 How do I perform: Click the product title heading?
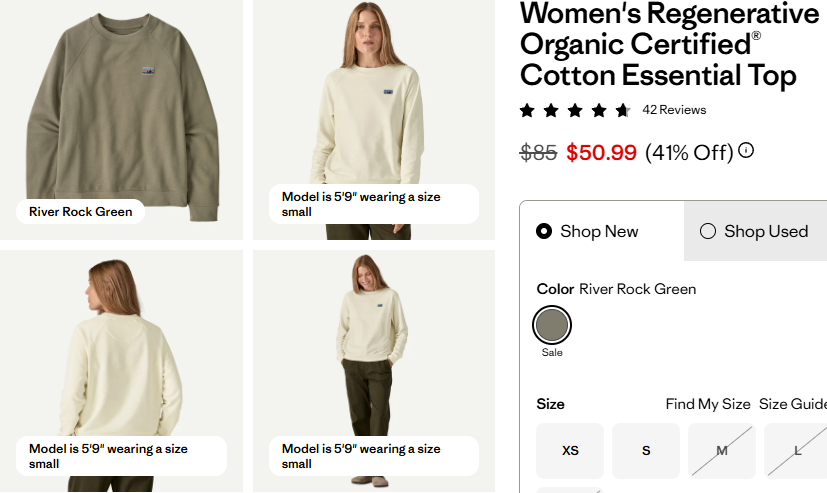pyautogui.click(x=670, y=45)
